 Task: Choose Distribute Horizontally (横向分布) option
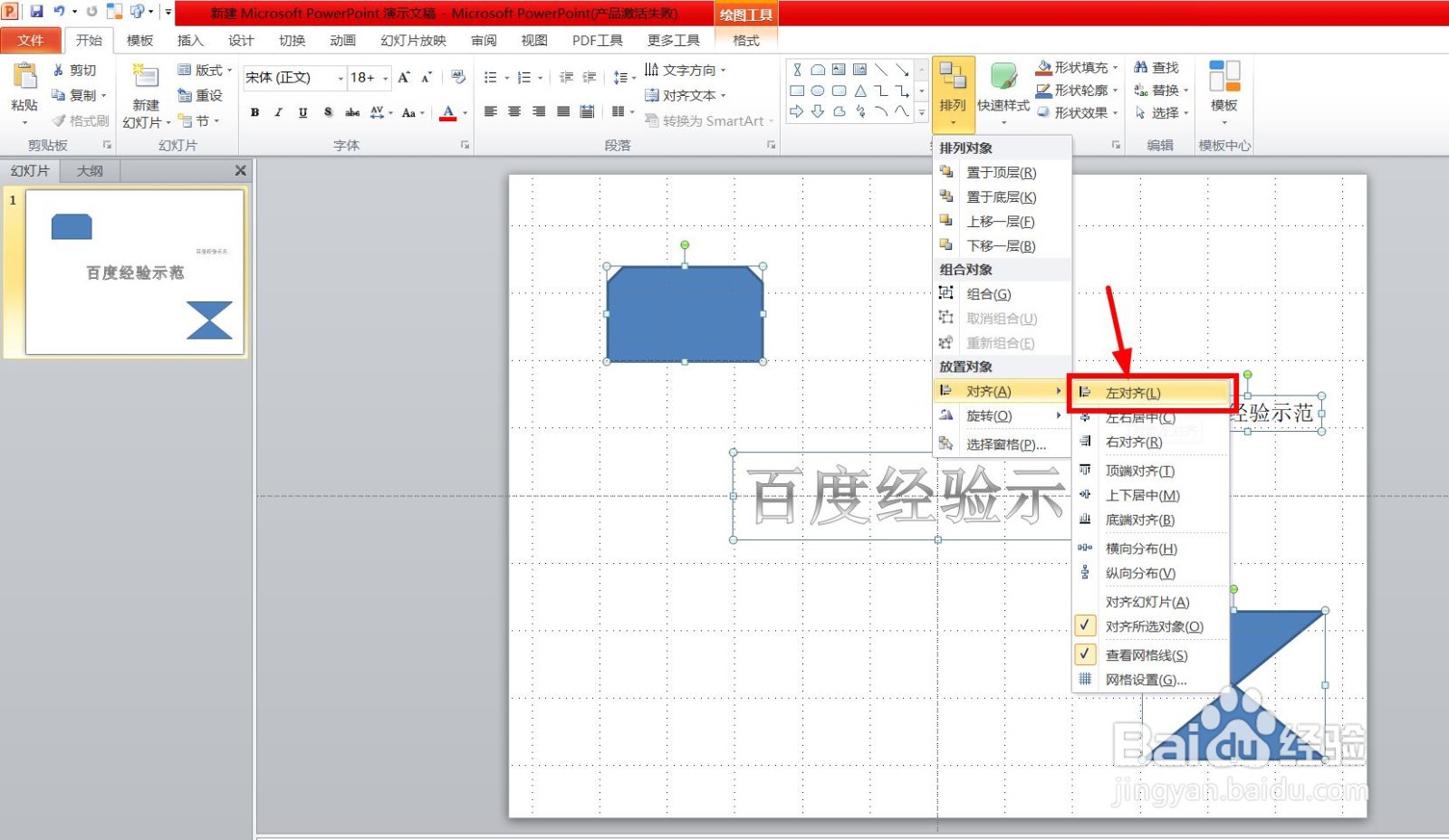(1150, 549)
